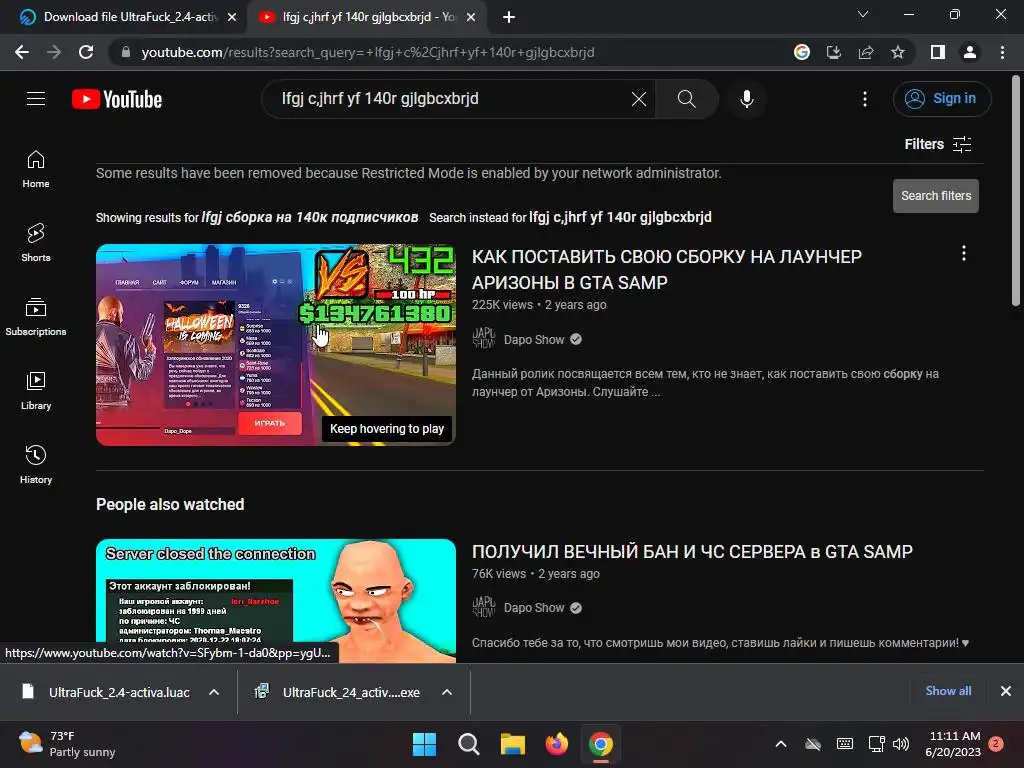Image resolution: width=1024 pixels, height=768 pixels.
Task: Open weather widget Partly sunny
Action: pyautogui.click(x=67, y=744)
